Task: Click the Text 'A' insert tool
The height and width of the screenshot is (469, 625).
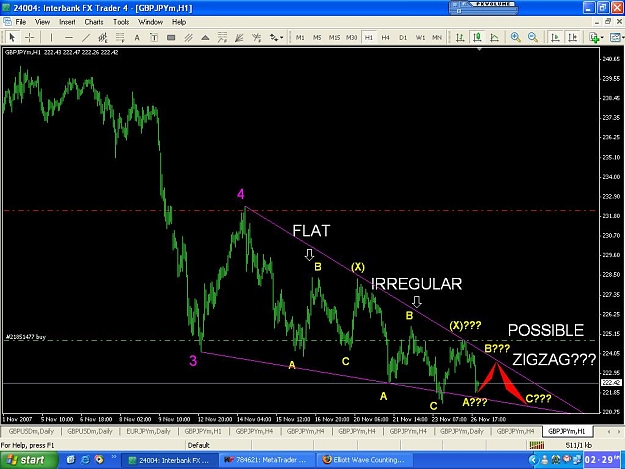Action: tap(137, 37)
